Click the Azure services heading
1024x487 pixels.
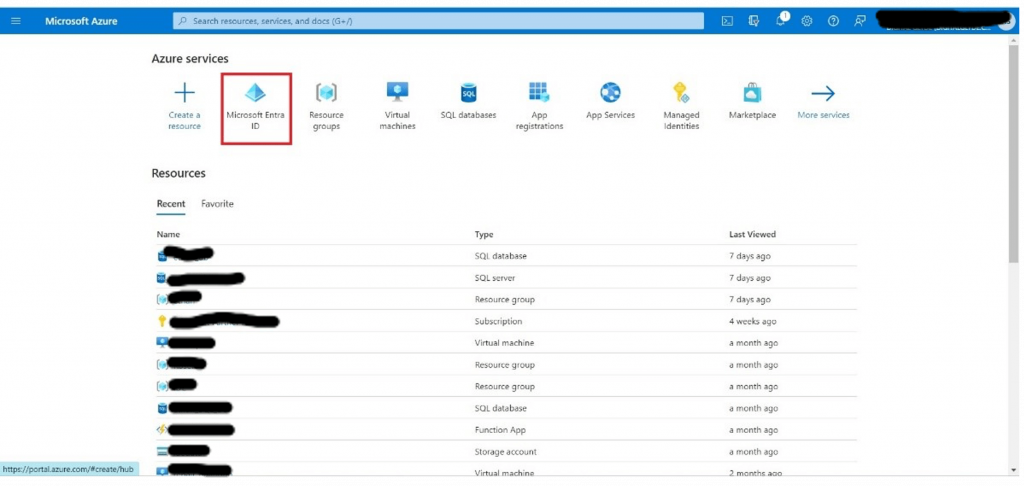tap(190, 59)
